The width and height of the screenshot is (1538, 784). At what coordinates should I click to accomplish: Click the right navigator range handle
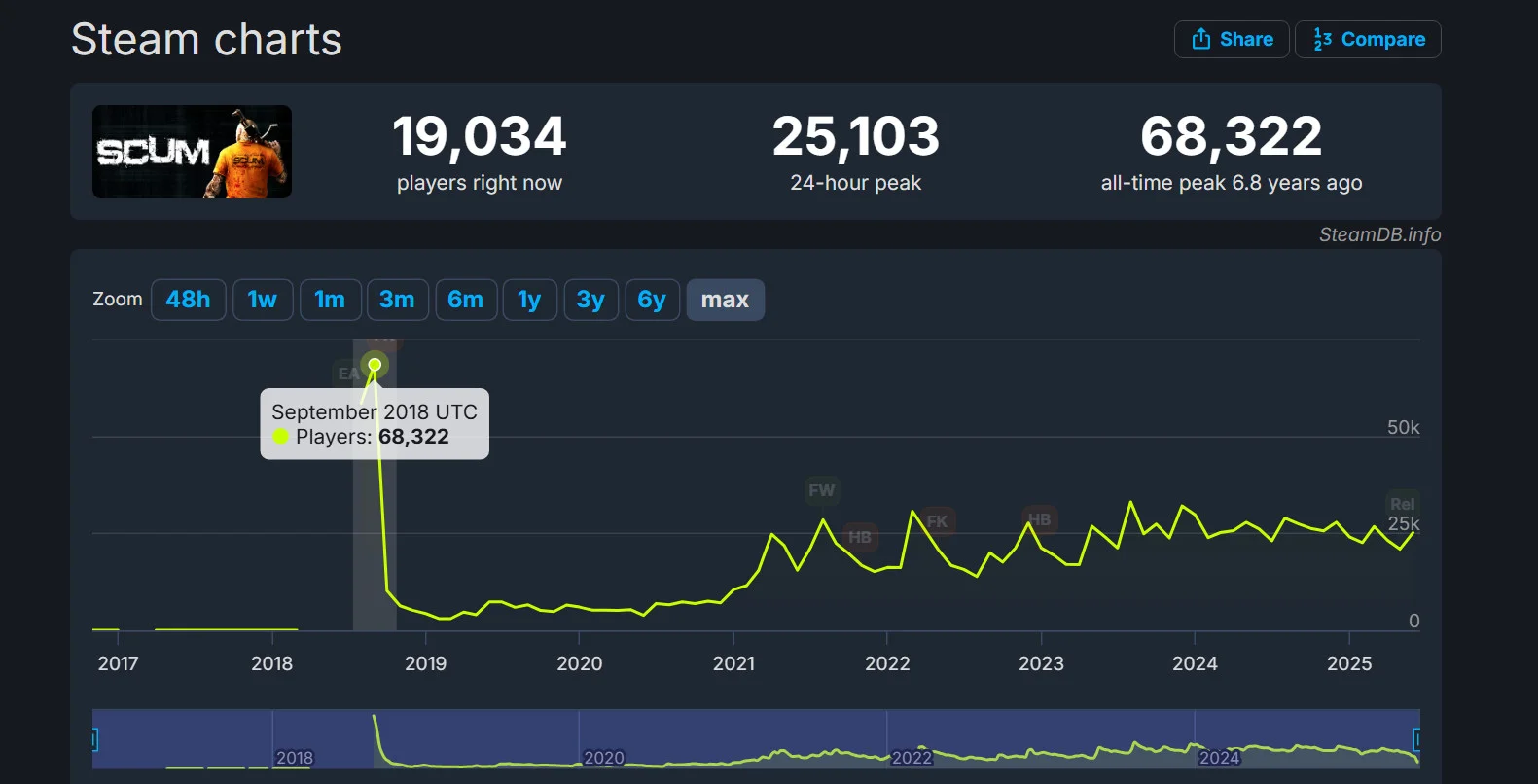click(x=1417, y=739)
